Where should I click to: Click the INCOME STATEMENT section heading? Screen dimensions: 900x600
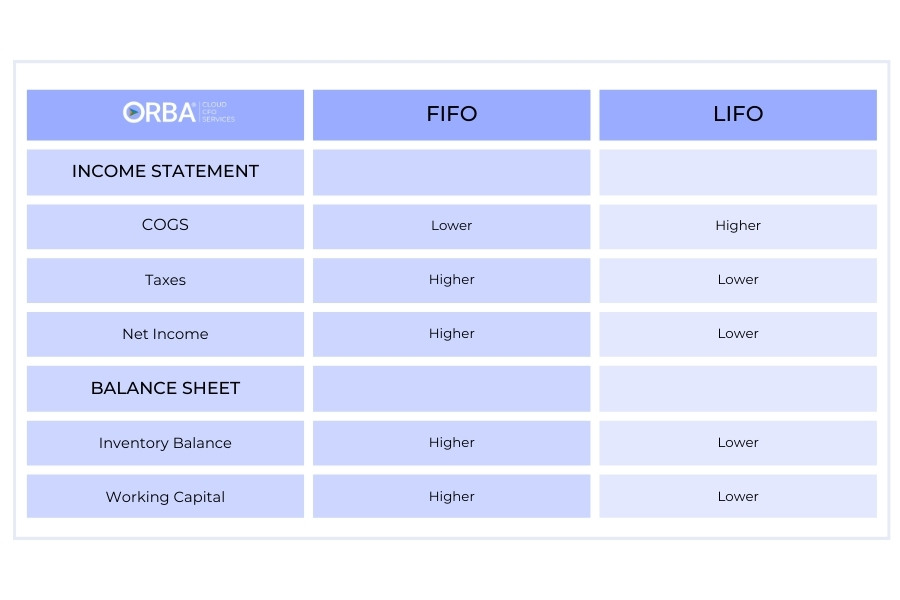(x=165, y=171)
